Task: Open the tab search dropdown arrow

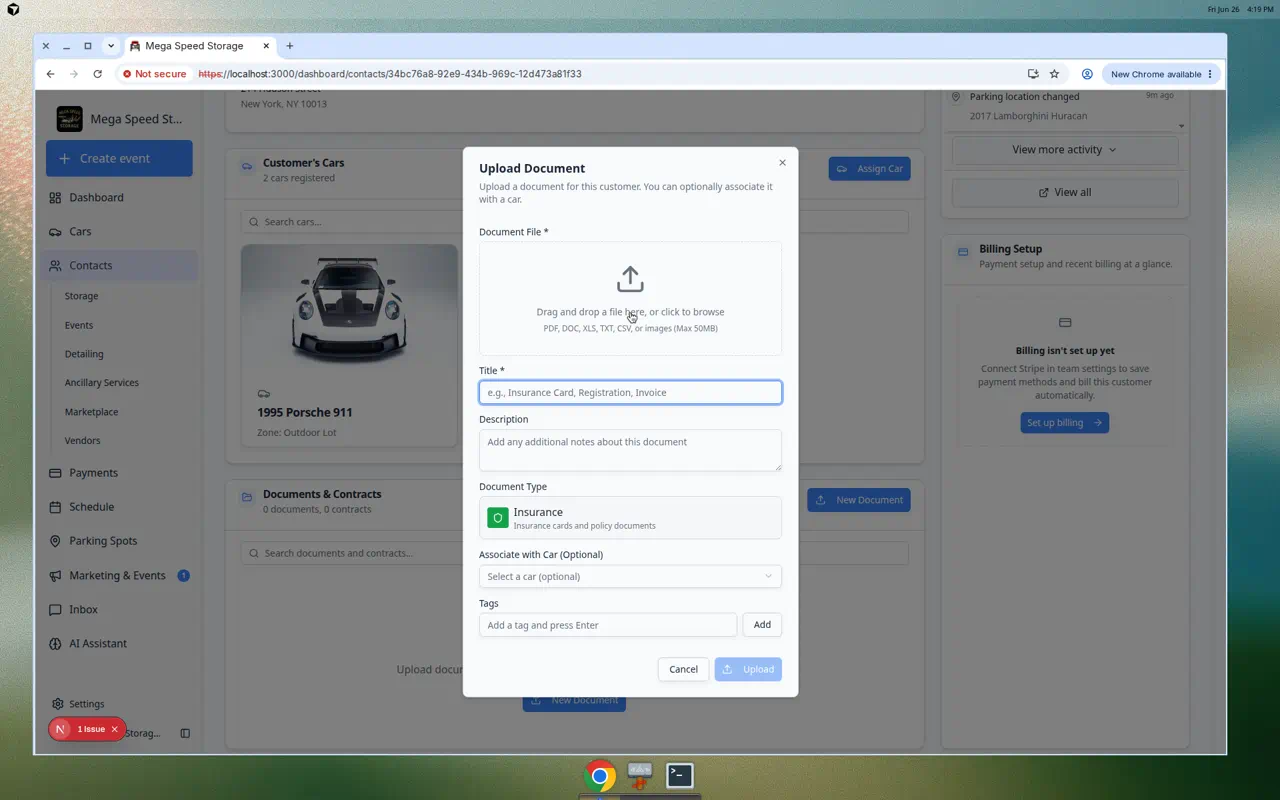Action: point(111,46)
